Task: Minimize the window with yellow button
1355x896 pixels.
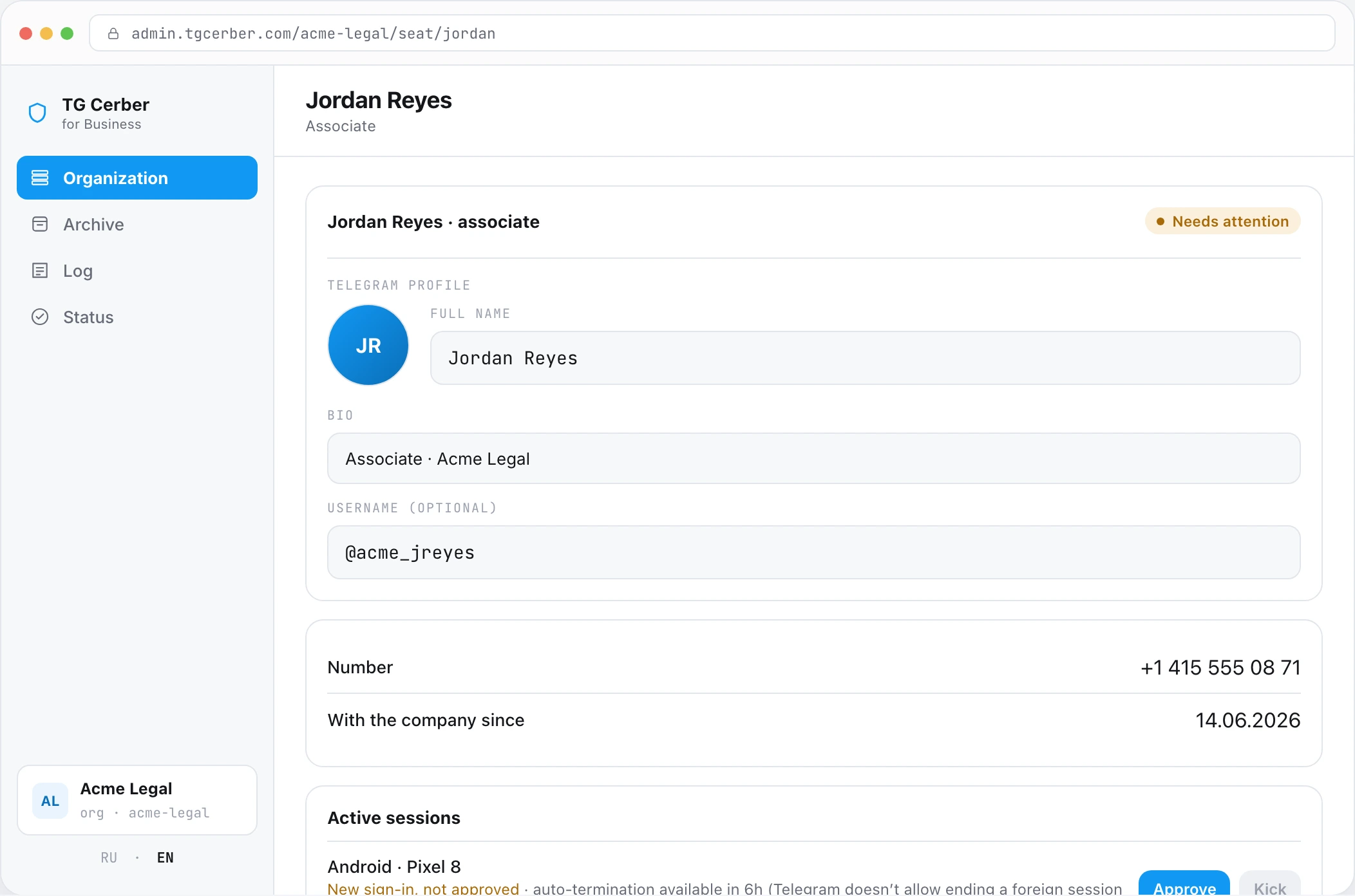Action: click(x=46, y=33)
